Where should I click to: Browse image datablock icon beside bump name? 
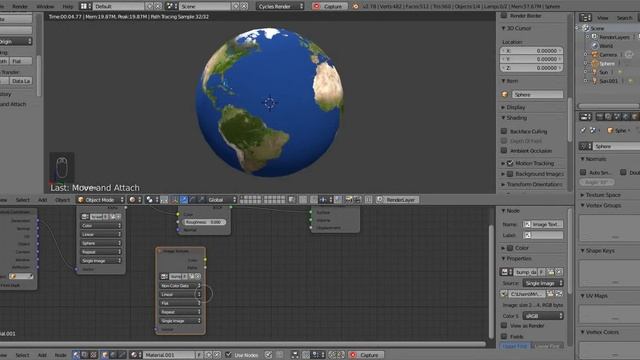[506, 272]
